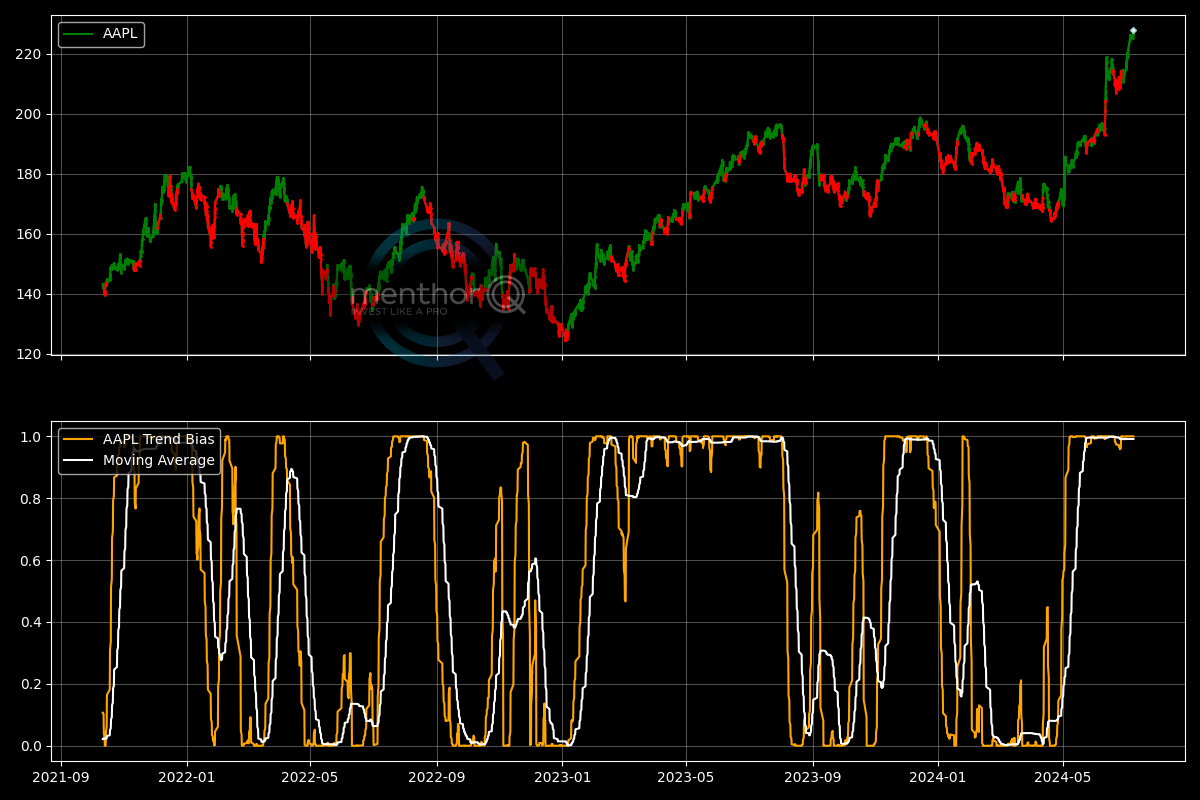Click the 2021-09 x-axis date label
Viewport: 1200px width, 800px height.
pos(62,776)
